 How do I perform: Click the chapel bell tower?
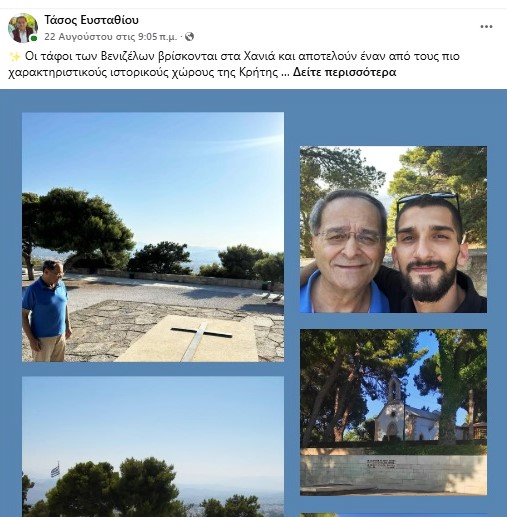tap(394, 389)
